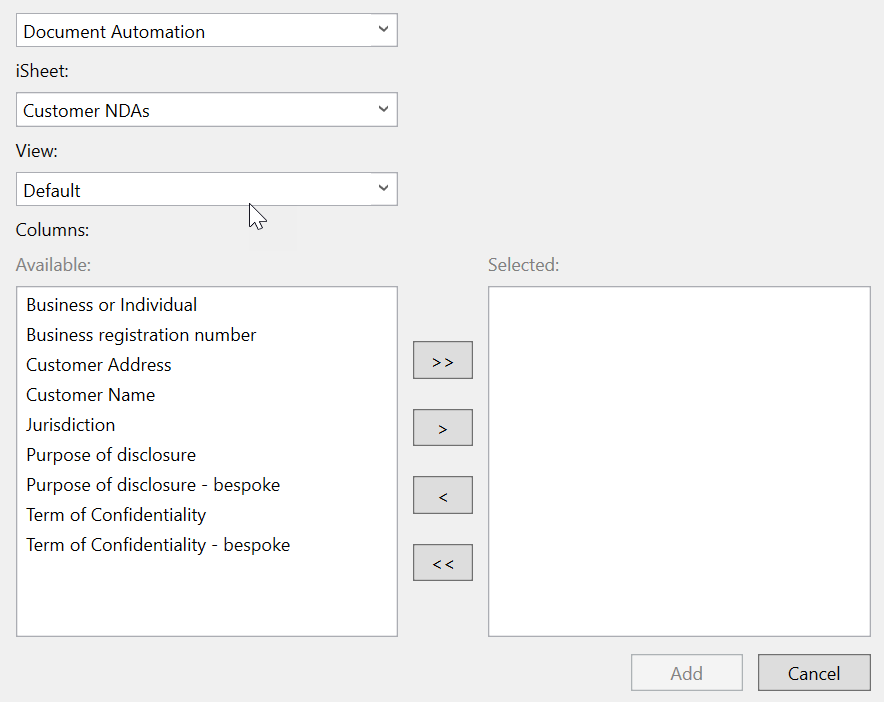Click inside the empty Selected columns list
Image resolution: width=884 pixels, height=702 pixels.
click(x=679, y=460)
